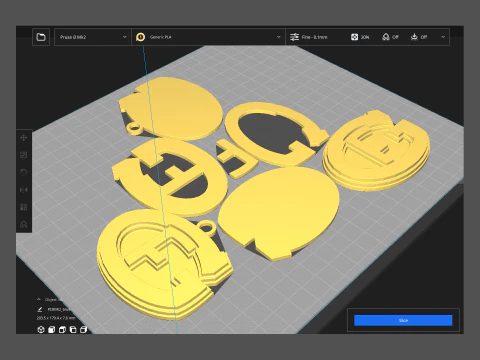Click the pencil icon to rename the job
The height and width of the screenshot is (360, 480).
tap(39, 309)
